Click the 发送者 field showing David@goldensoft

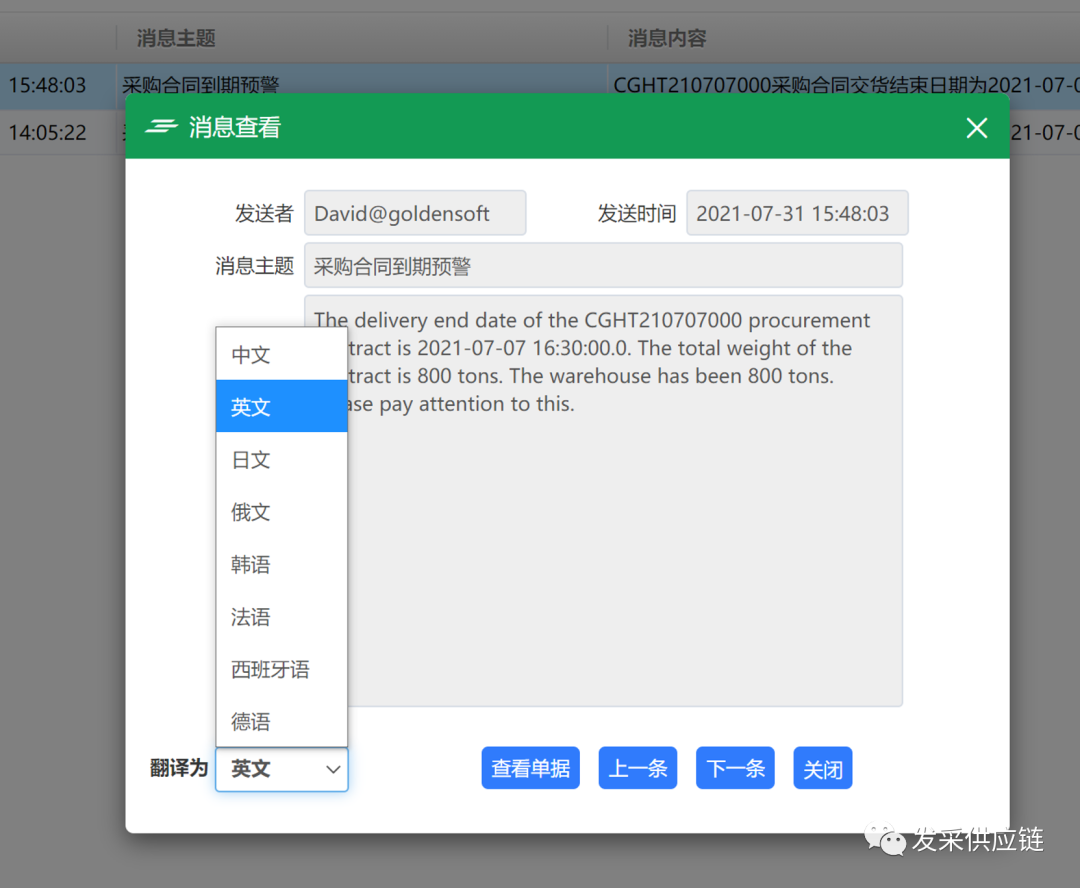pyautogui.click(x=414, y=213)
